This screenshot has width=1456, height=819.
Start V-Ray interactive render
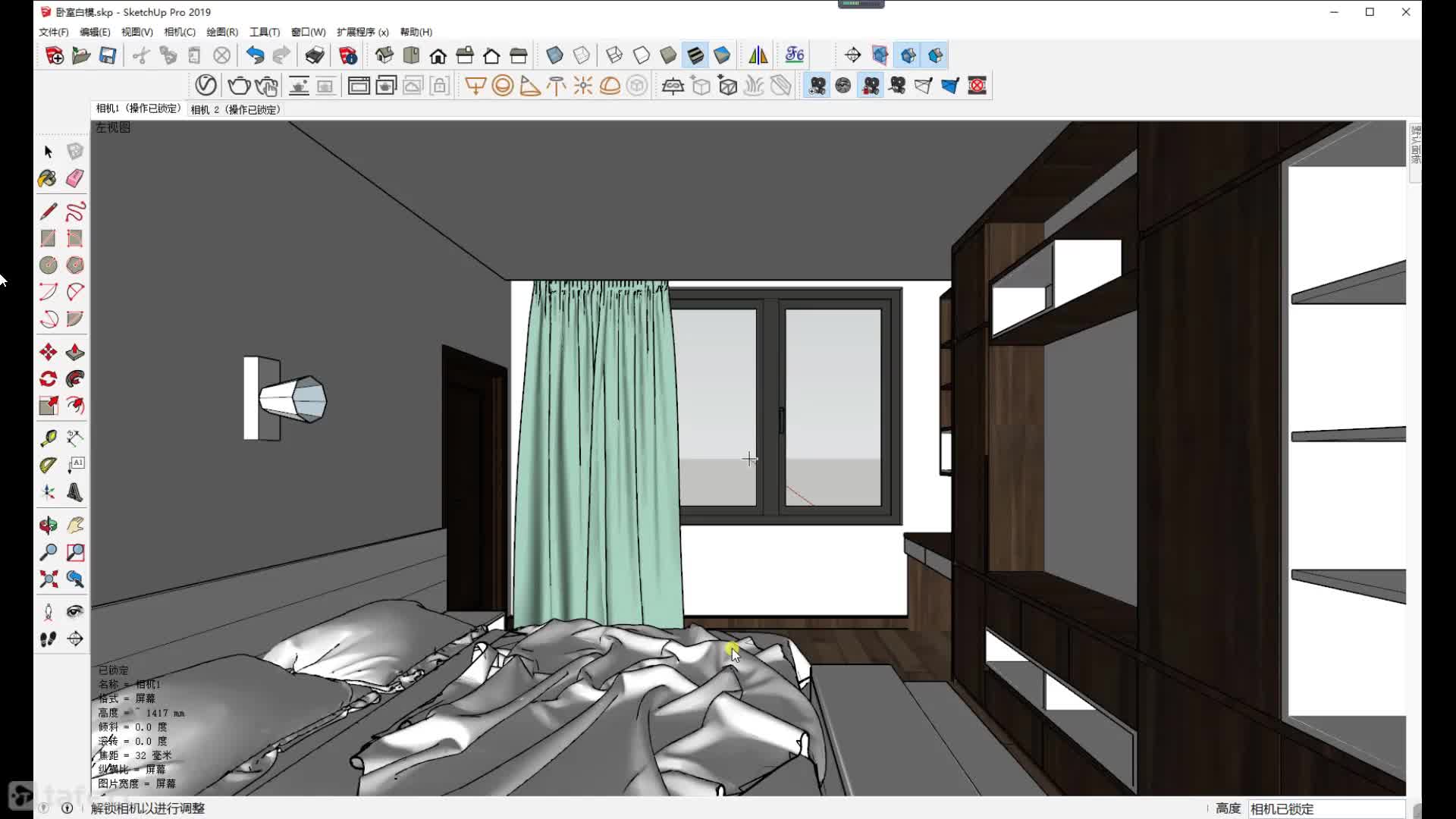[266, 86]
